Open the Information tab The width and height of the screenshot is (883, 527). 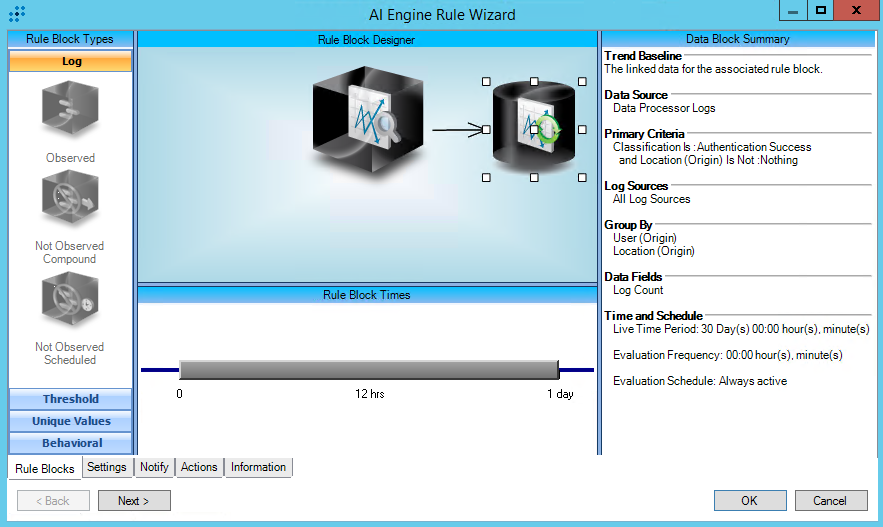point(258,467)
